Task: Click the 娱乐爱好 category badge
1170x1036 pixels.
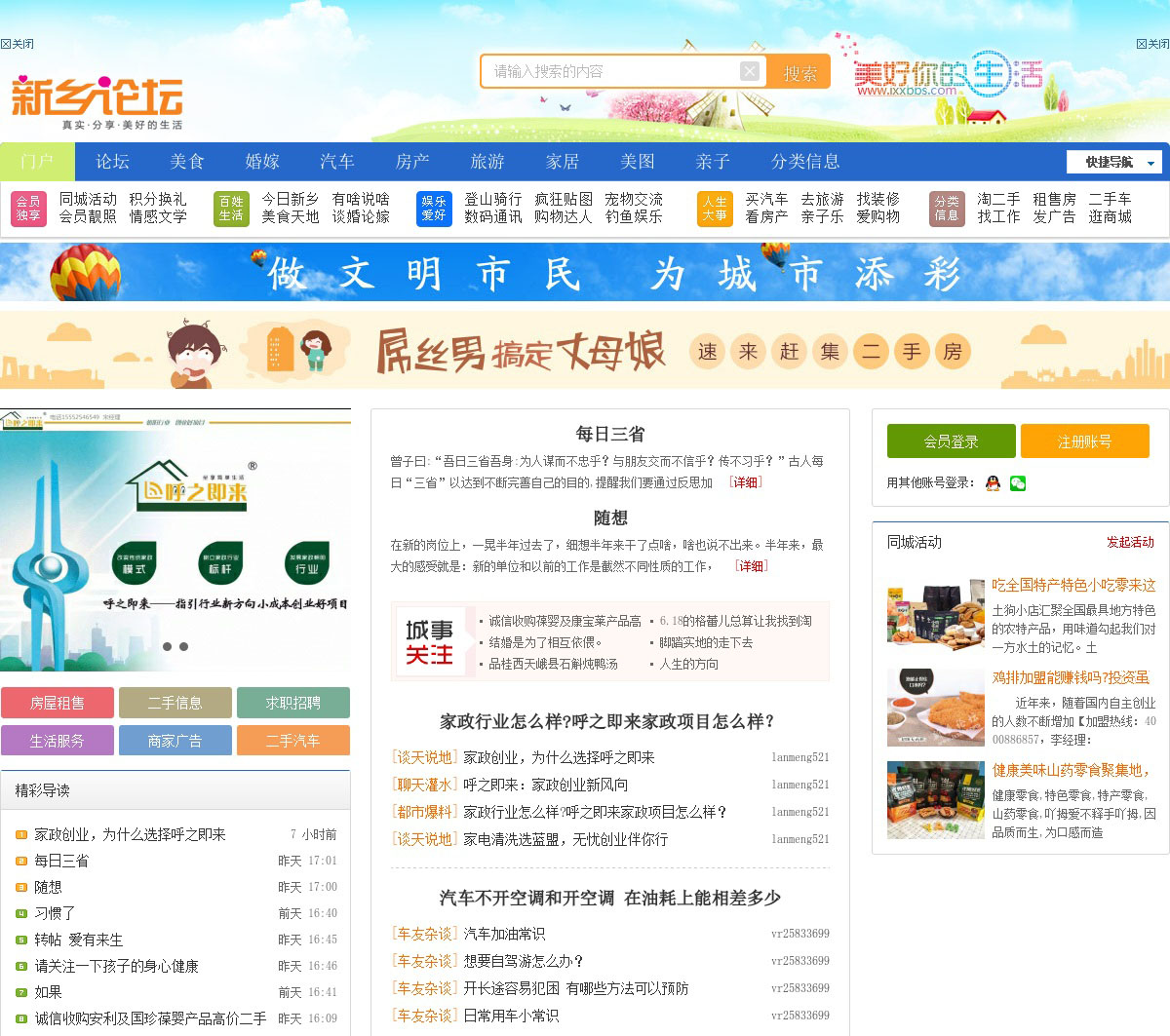Action: (x=434, y=209)
